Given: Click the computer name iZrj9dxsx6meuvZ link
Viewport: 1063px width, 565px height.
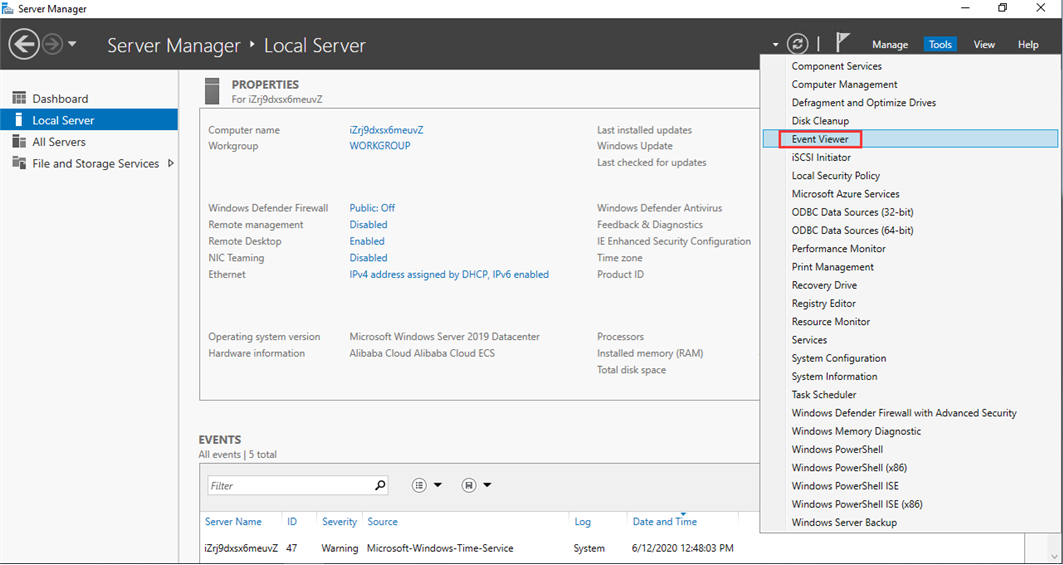Looking at the screenshot, I should pyautogui.click(x=386, y=130).
